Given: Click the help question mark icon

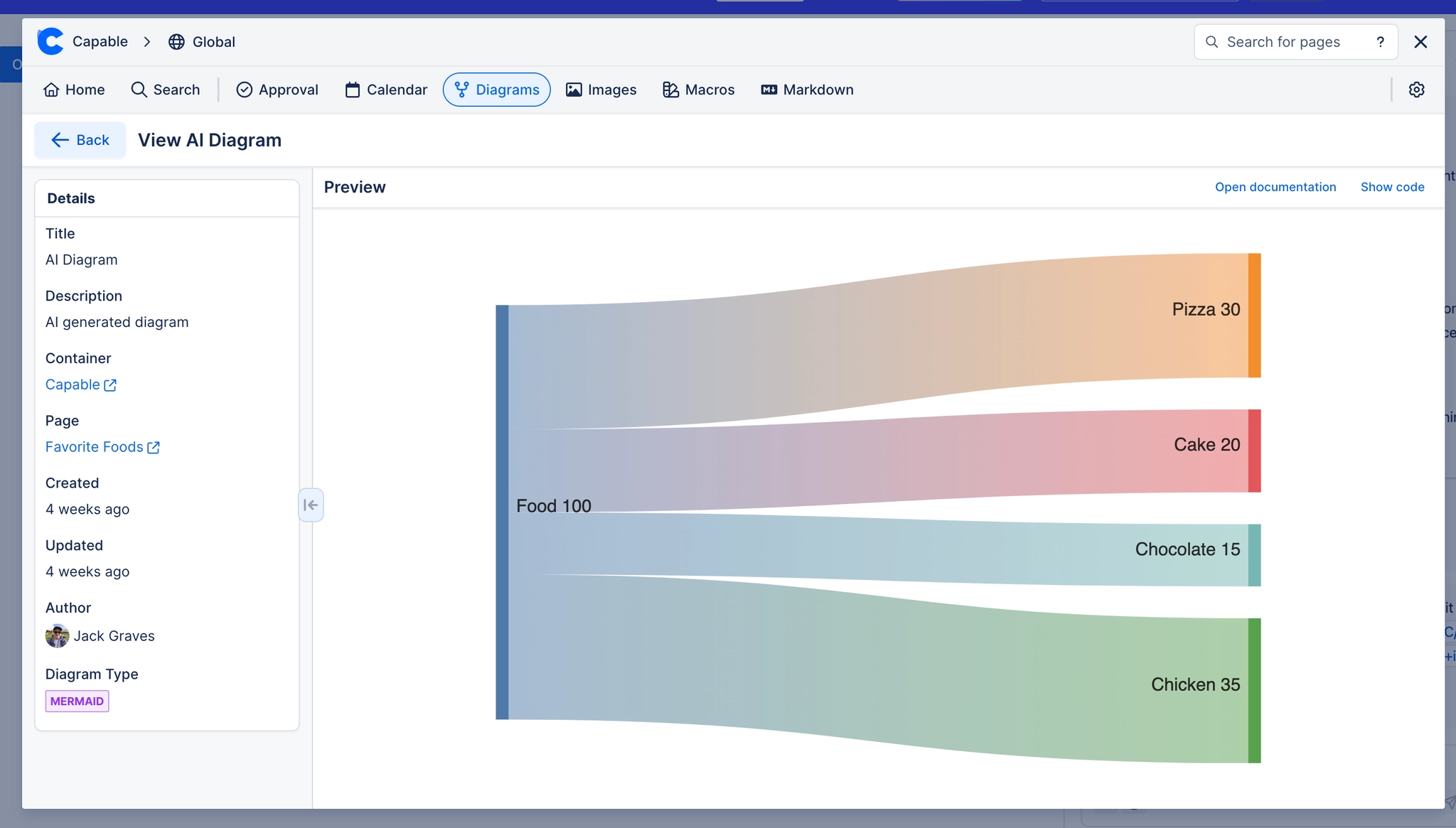Looking at the screenshot, I should tap(1380, 42).
